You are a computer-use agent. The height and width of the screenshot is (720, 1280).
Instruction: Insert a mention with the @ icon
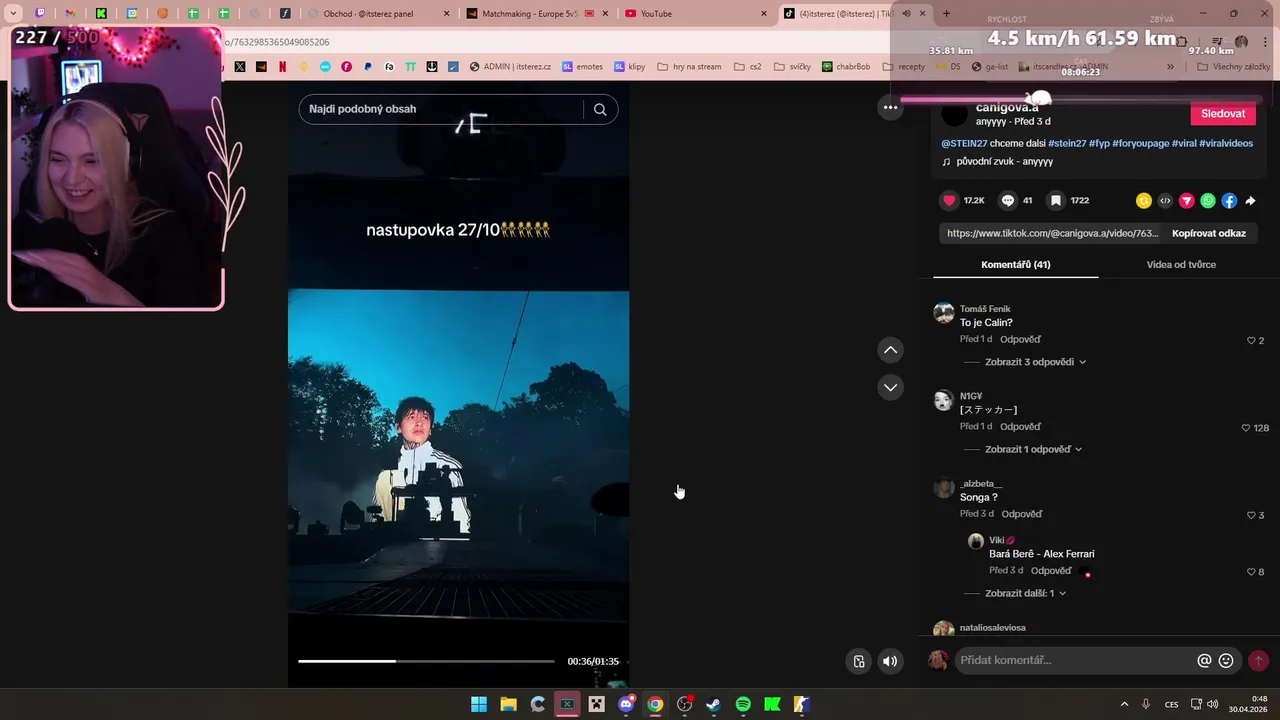click(1204, 661)
